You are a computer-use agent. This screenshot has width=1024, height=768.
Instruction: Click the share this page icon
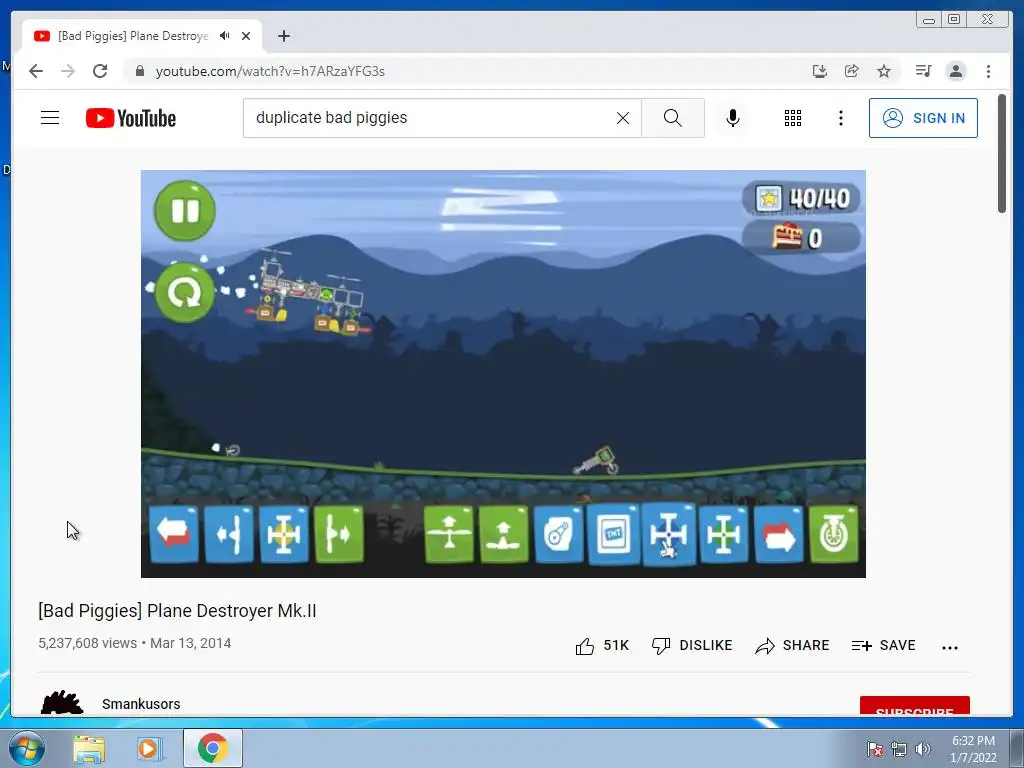[x=852, y=71]
